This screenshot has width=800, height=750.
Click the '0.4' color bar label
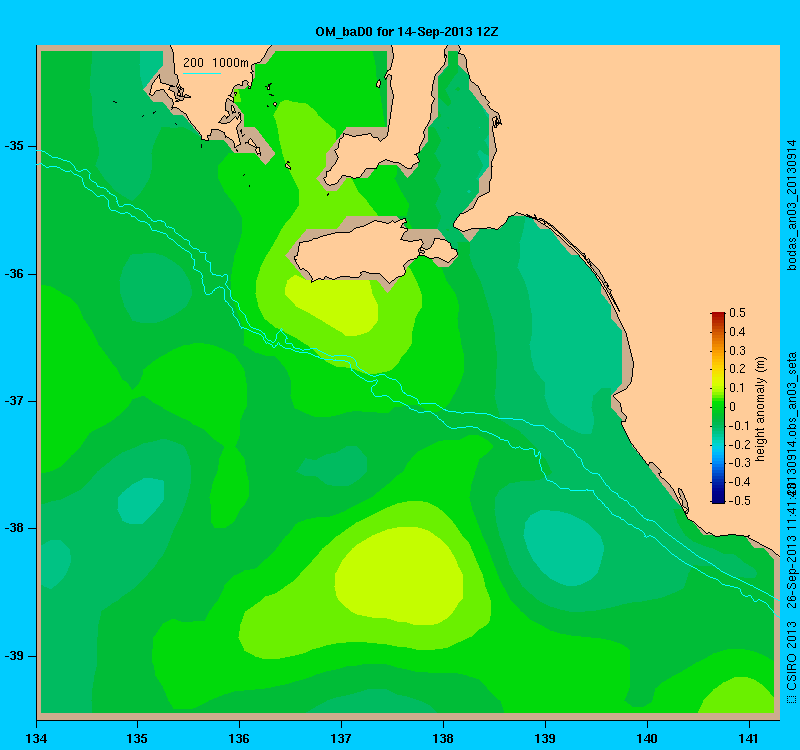pyautogui.click(x=737, y=332)
